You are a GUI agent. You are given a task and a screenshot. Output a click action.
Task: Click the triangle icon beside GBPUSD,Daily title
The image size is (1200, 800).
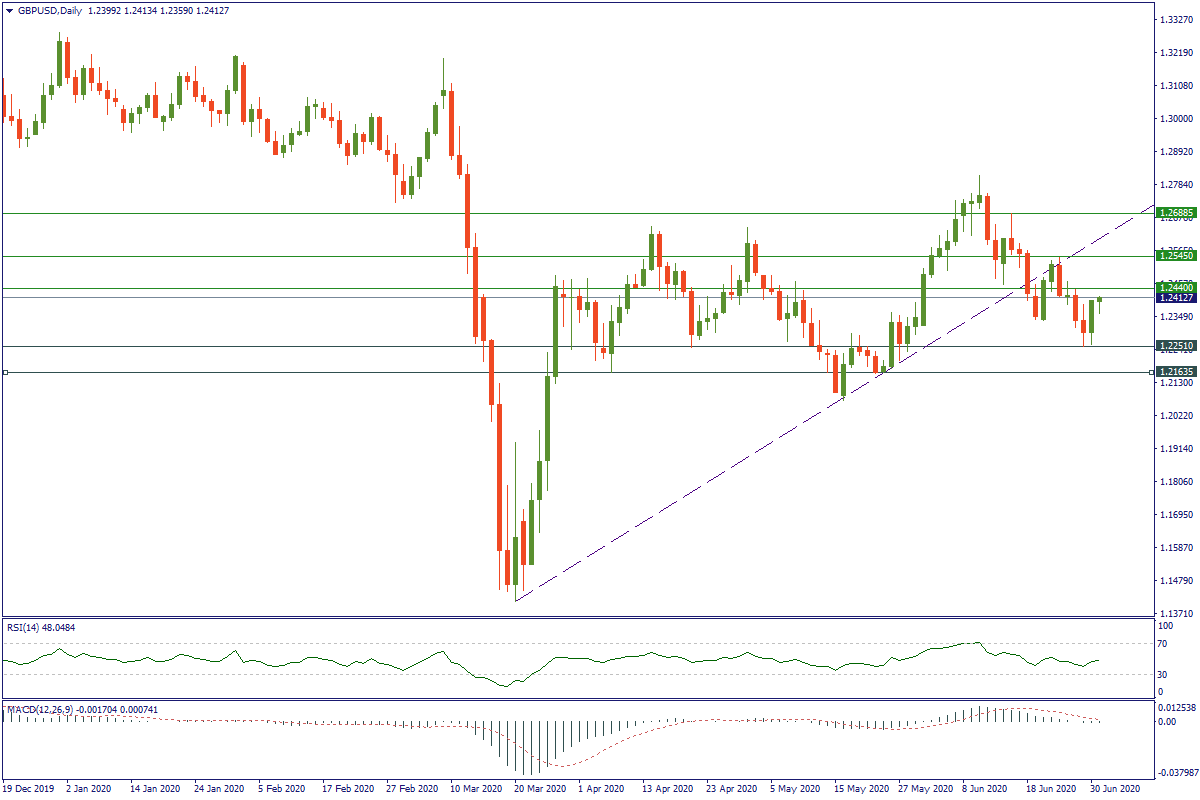[8, 9]
